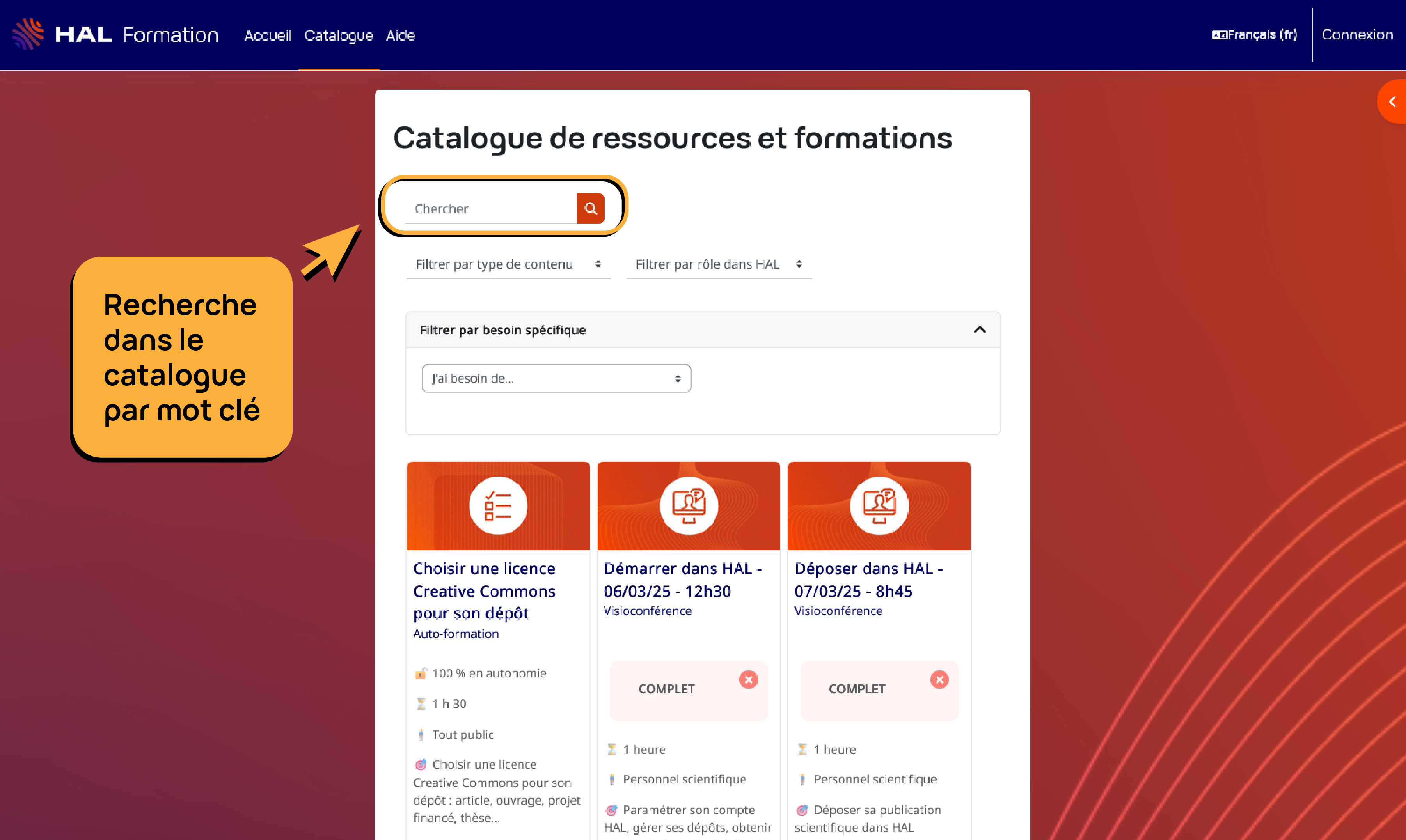The image size is (1406, 840).
Task: Click COMPLET text on Démarrer dans HAL card
Action: tap(666, 689)
